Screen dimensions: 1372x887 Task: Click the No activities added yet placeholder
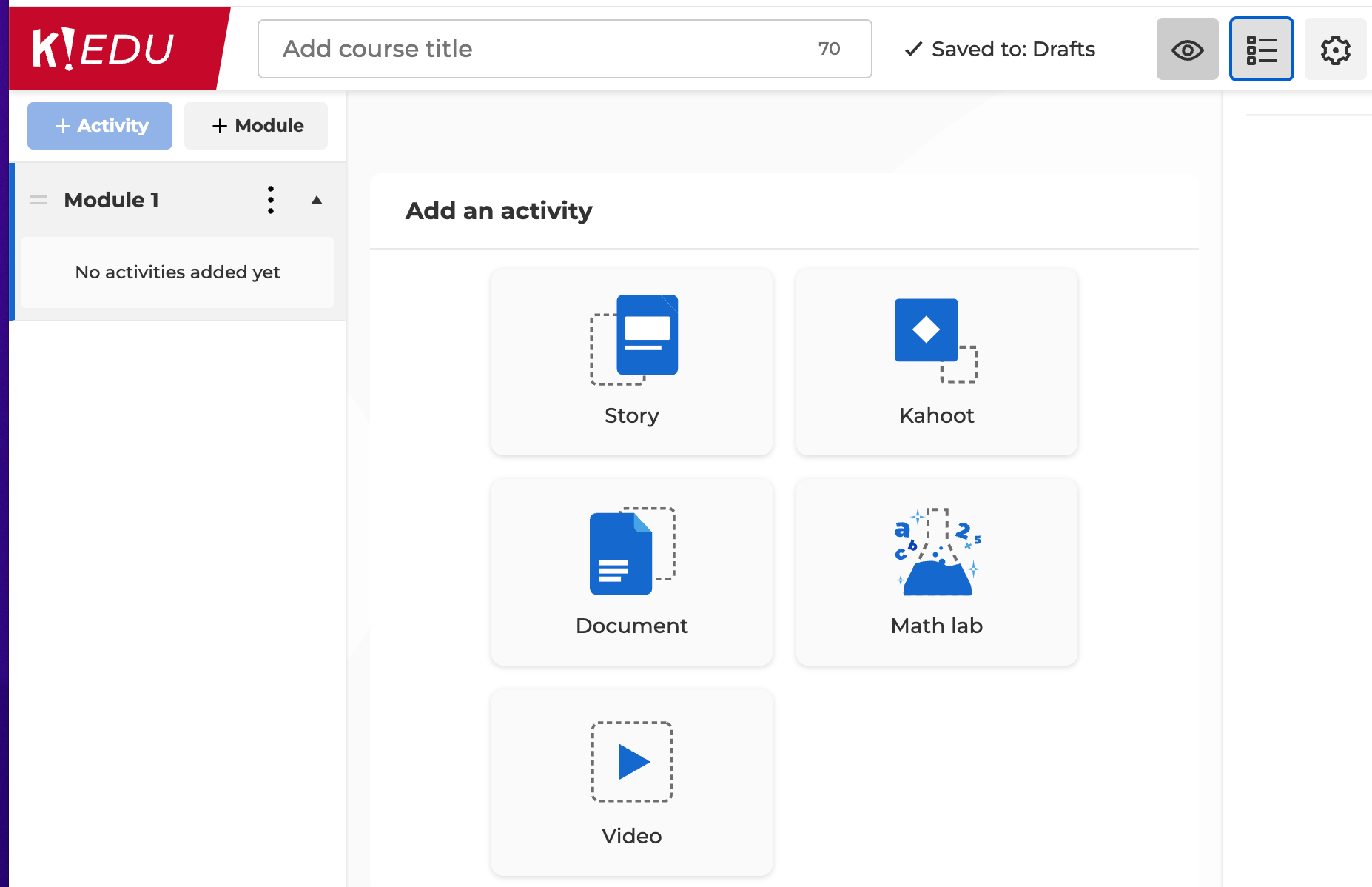[x=178, y=272]
